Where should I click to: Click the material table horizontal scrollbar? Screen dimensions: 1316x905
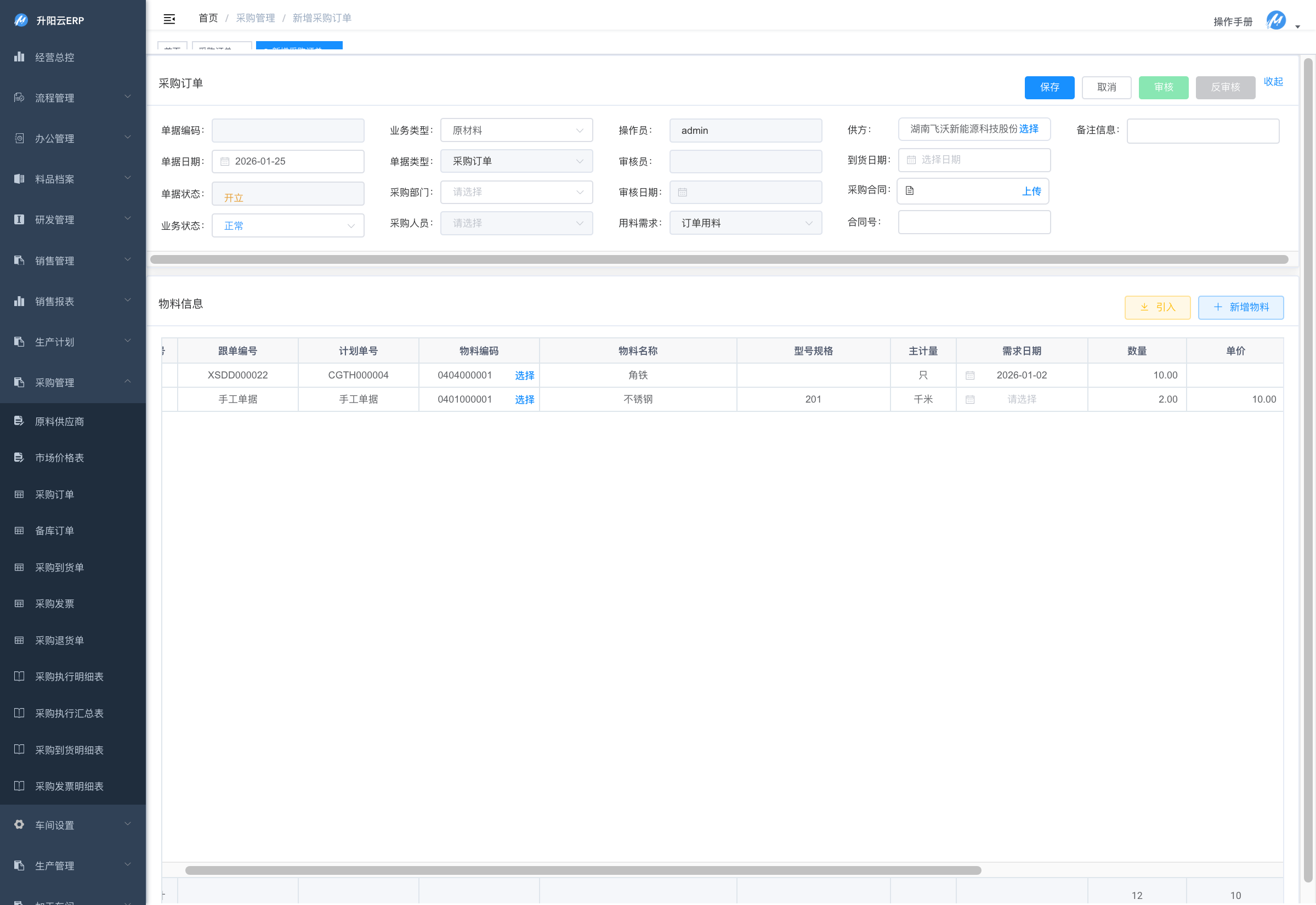[583, 870]
